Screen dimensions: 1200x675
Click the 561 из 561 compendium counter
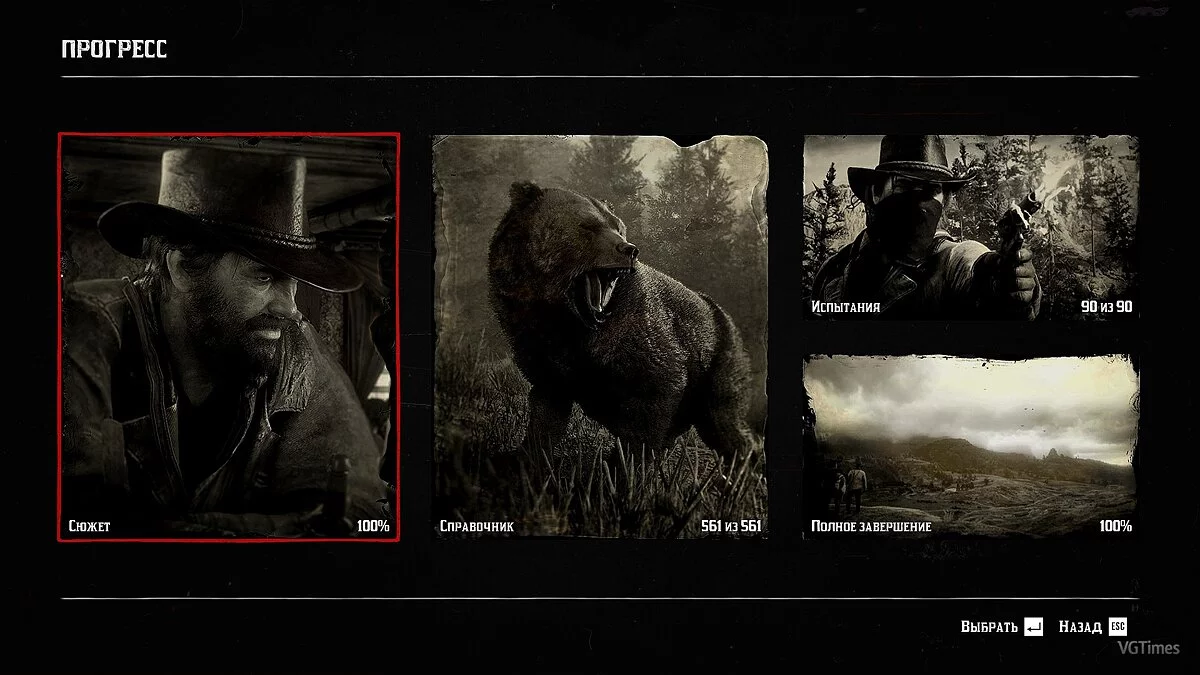click(731, 526)
